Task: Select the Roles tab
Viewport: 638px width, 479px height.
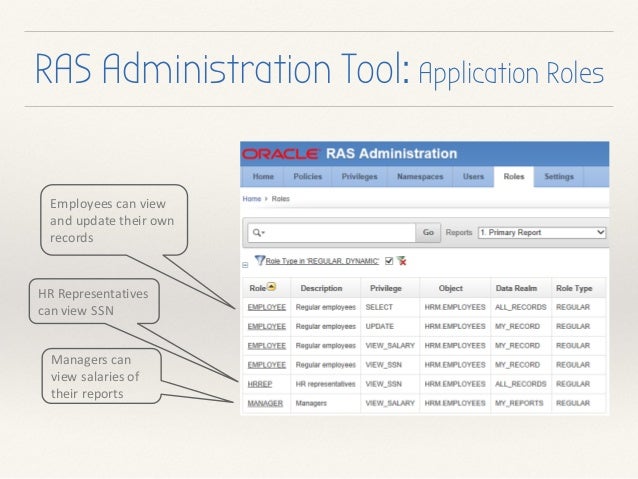Action: click(514, 177)
